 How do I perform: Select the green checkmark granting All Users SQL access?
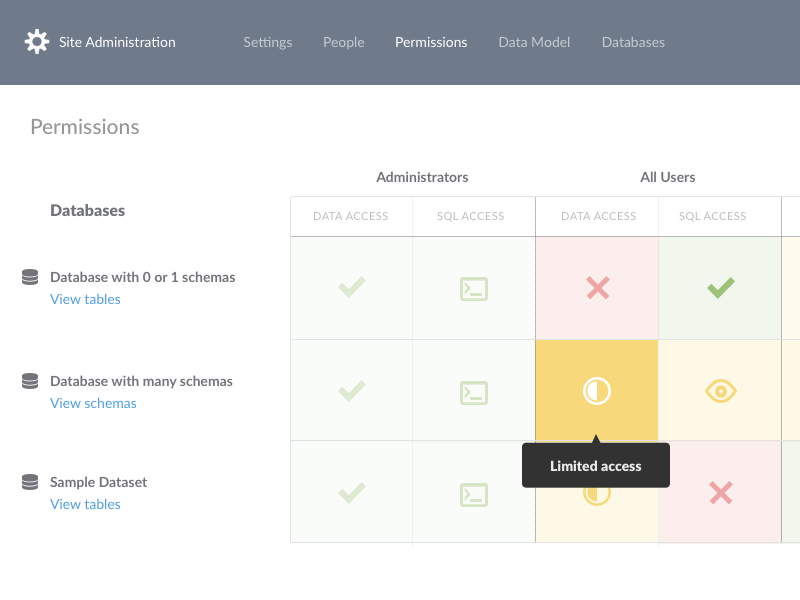719,288
